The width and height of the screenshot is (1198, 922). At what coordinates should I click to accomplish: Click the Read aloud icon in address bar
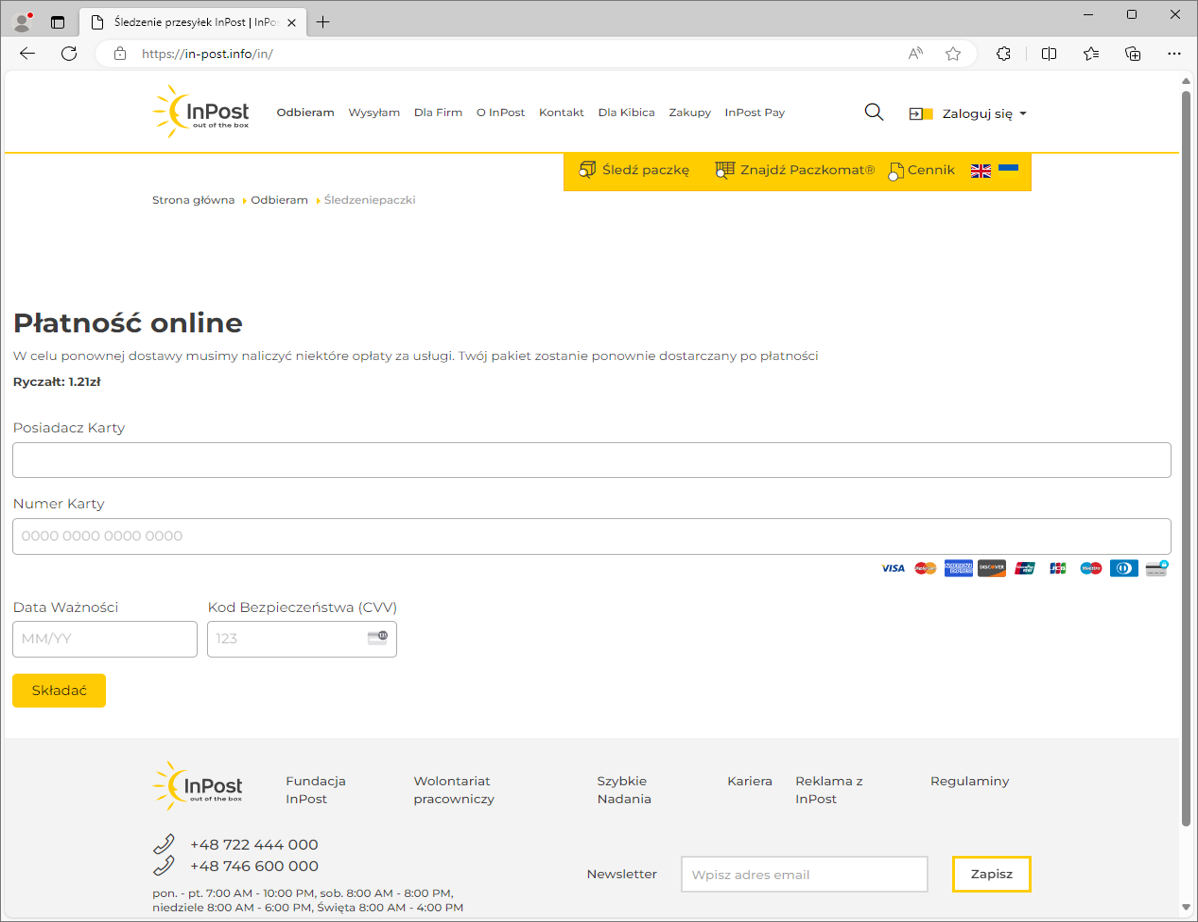[915, 54]
